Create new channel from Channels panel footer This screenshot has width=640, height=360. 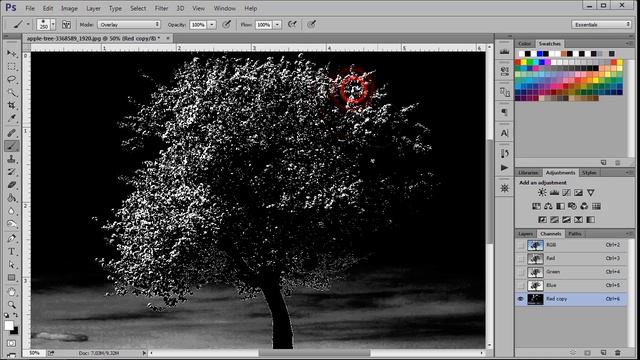click(603, 352)
